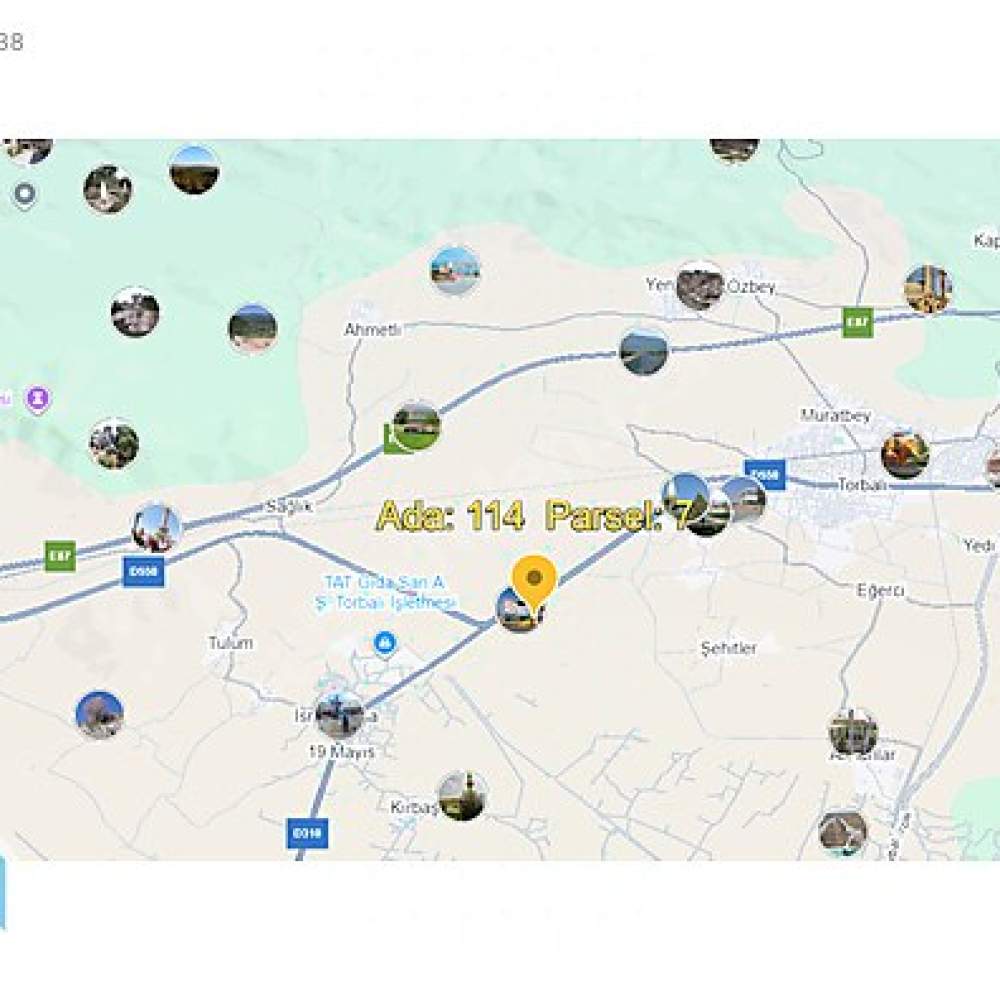The height and width of the screenshot is (1000, 1000).
Task: Click the TAT Gıda San A.Ş. Torbalı İşletmesi label
Action: pos(386,592)
